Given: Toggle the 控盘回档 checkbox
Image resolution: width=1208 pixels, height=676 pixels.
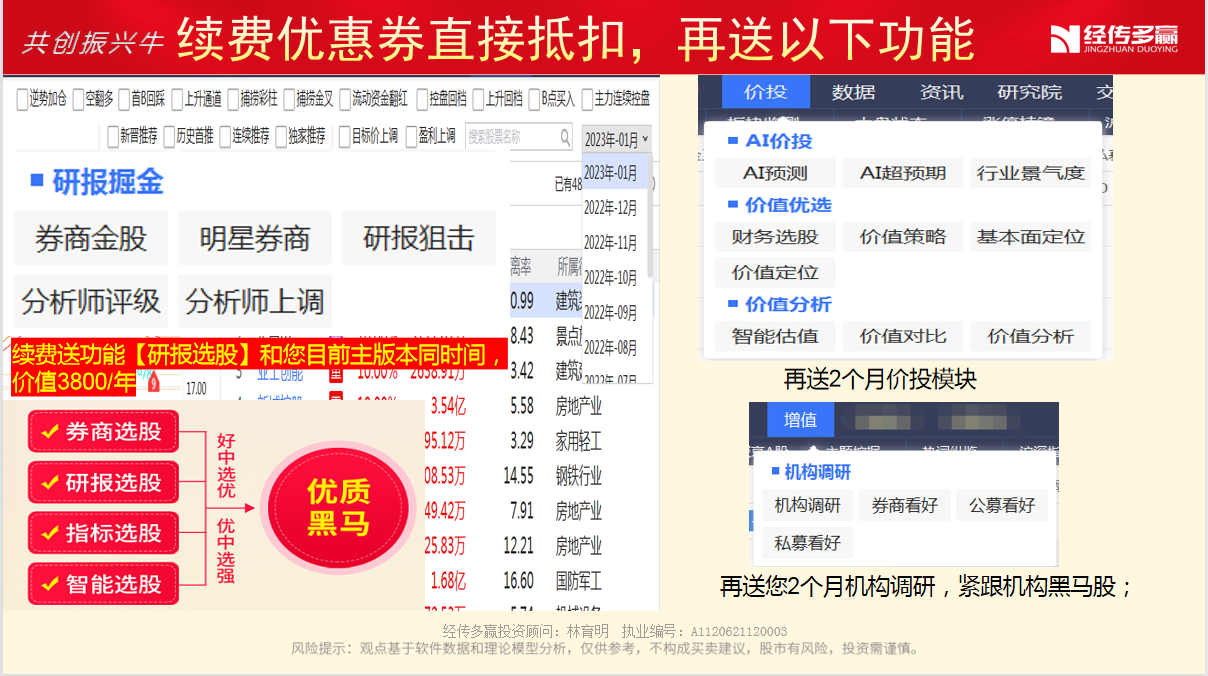Looking at the screenshot, I should click(422, 99).
